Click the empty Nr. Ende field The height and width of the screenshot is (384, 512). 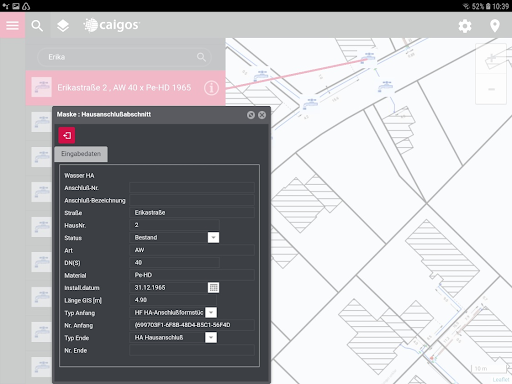click(192, 350)
